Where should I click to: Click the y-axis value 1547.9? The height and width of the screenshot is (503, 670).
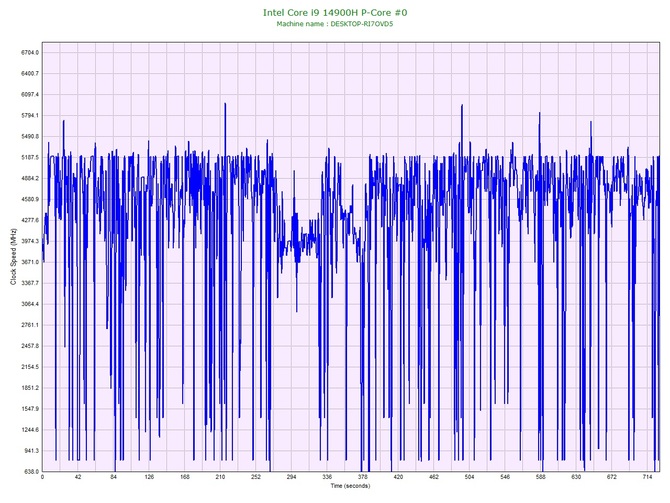tap(30, 409)
